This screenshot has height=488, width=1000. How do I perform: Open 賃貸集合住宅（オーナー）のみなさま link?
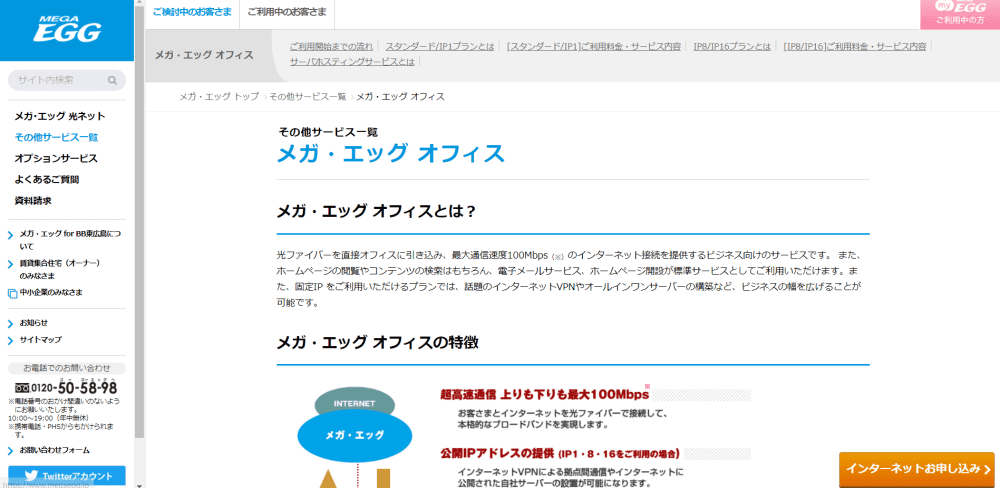pos(59,269)
